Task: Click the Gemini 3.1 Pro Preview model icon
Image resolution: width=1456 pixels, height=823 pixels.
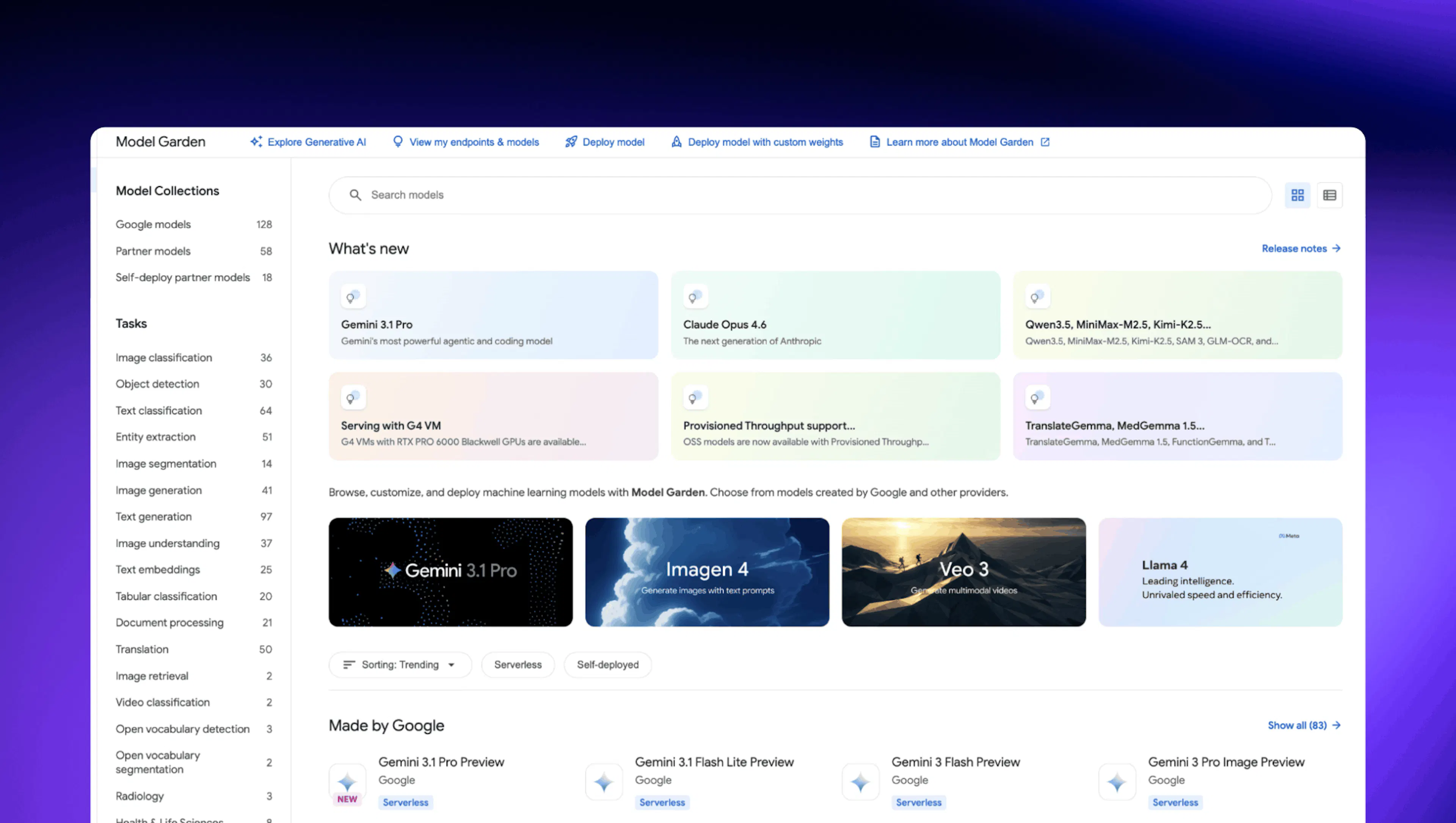Action: pyautogui.click(x=347, y=782)
